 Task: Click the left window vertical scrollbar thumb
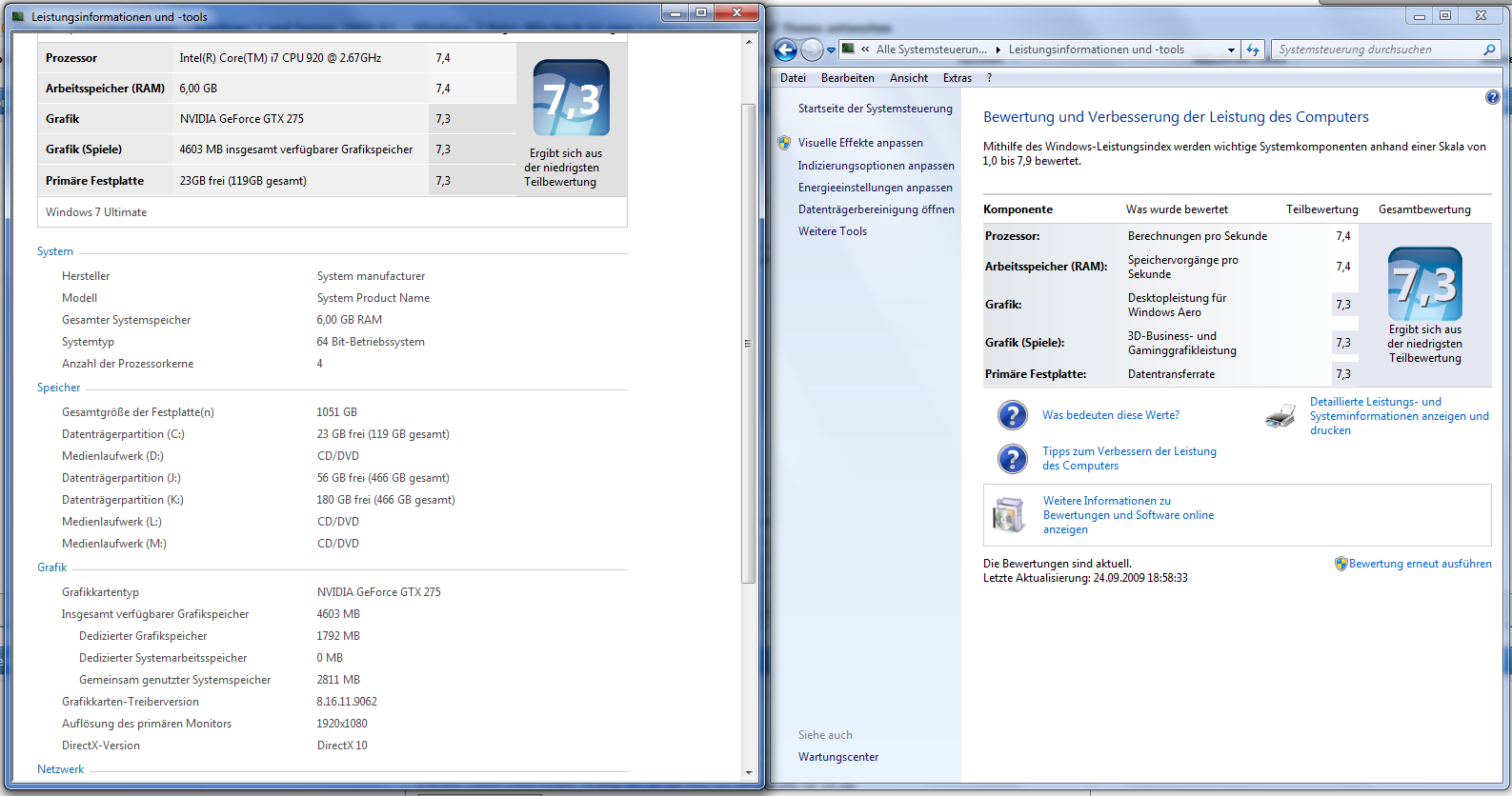pyautogui.click(x=749, y=343)
